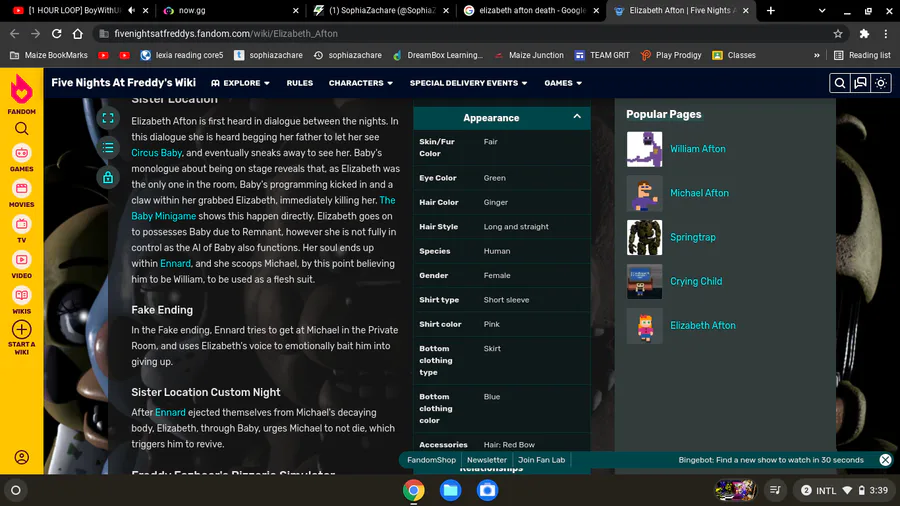900x506 pixels.
Task: Open the Explore dropdown menu
Action: click(240, 83)
